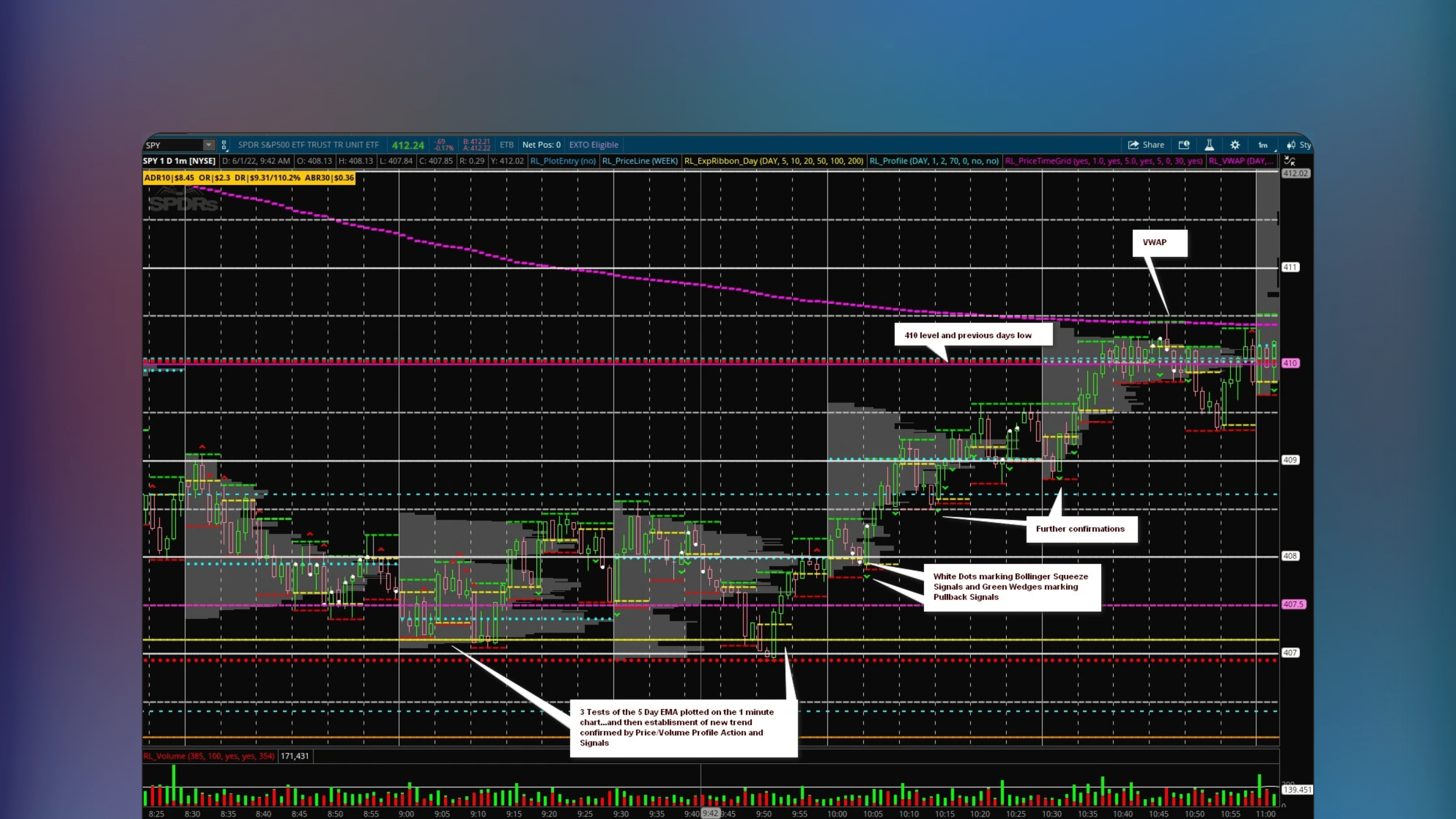Click the news/alert icon beside Share
Viewport: 1456px width, 819px height.
(x=1184, y=145)
